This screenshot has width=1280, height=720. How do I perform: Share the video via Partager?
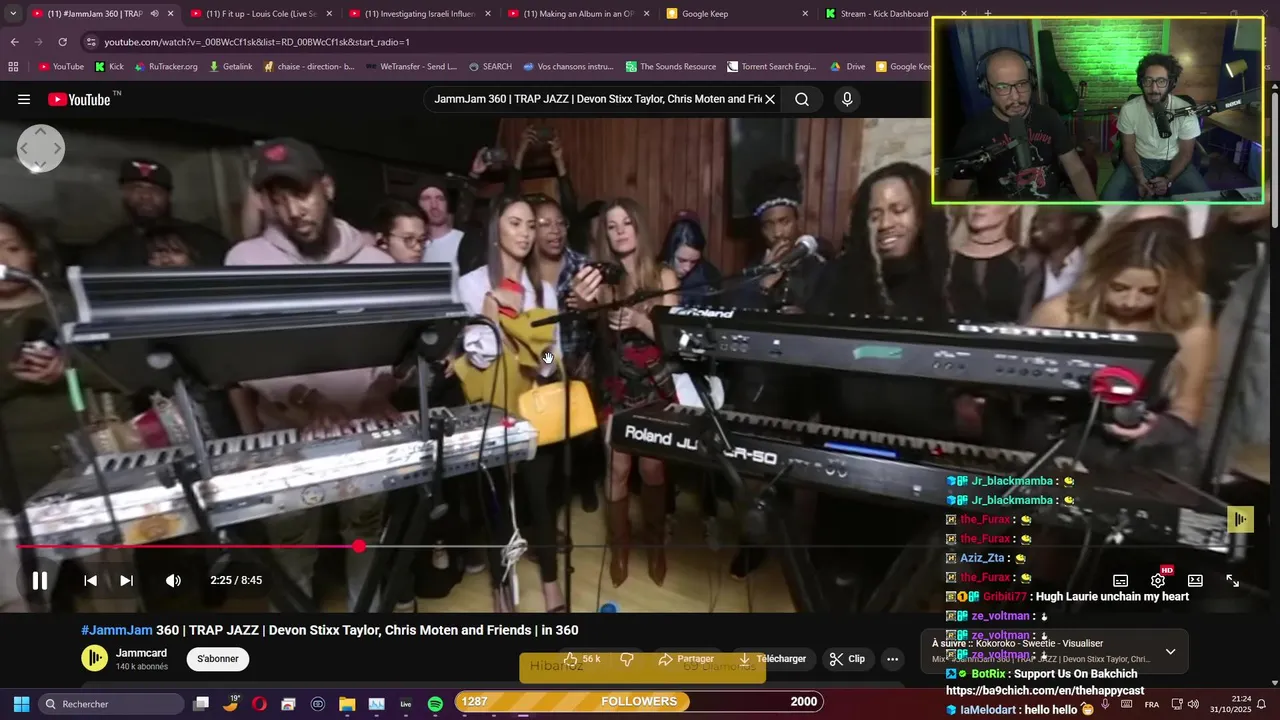click(686, 659)
